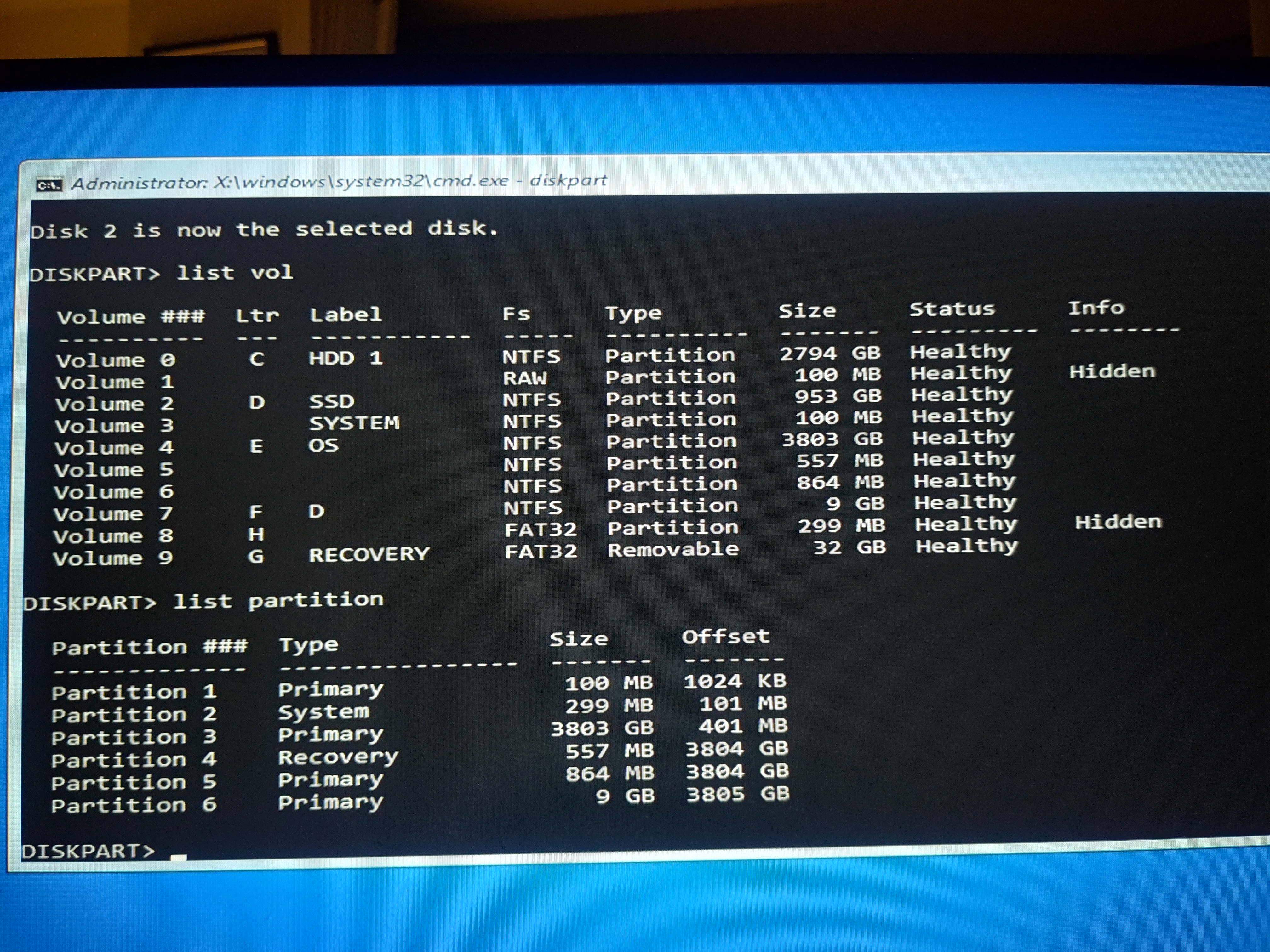
Task: Click '864 MB' in the volume list
Action: (841, 483)
